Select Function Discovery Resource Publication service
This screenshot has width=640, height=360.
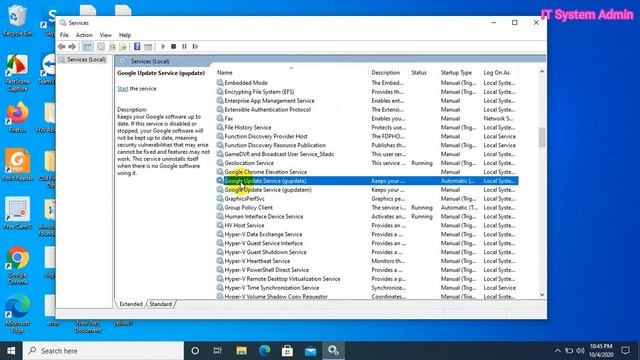367,145
